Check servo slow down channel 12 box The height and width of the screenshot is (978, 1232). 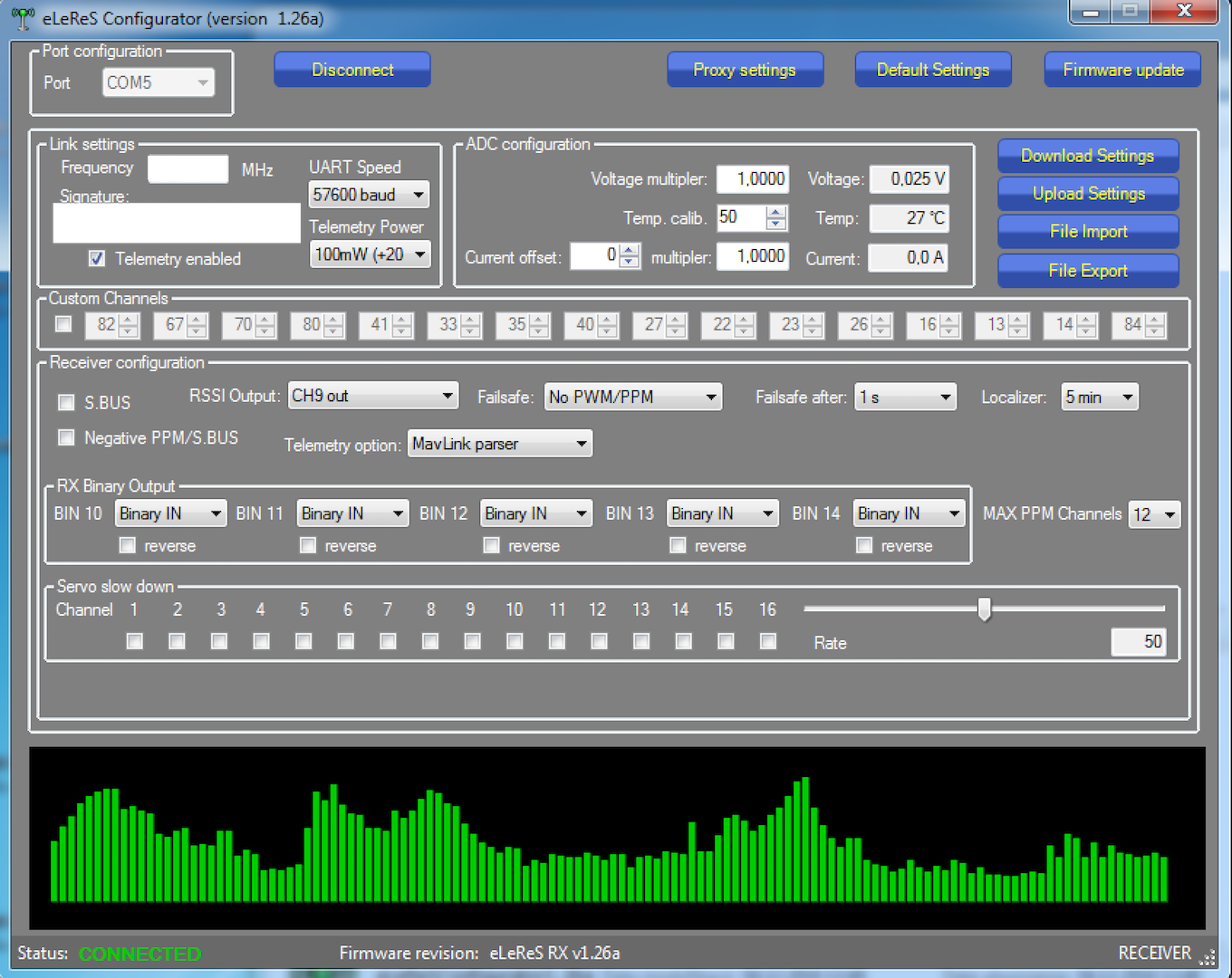[599, 641]
